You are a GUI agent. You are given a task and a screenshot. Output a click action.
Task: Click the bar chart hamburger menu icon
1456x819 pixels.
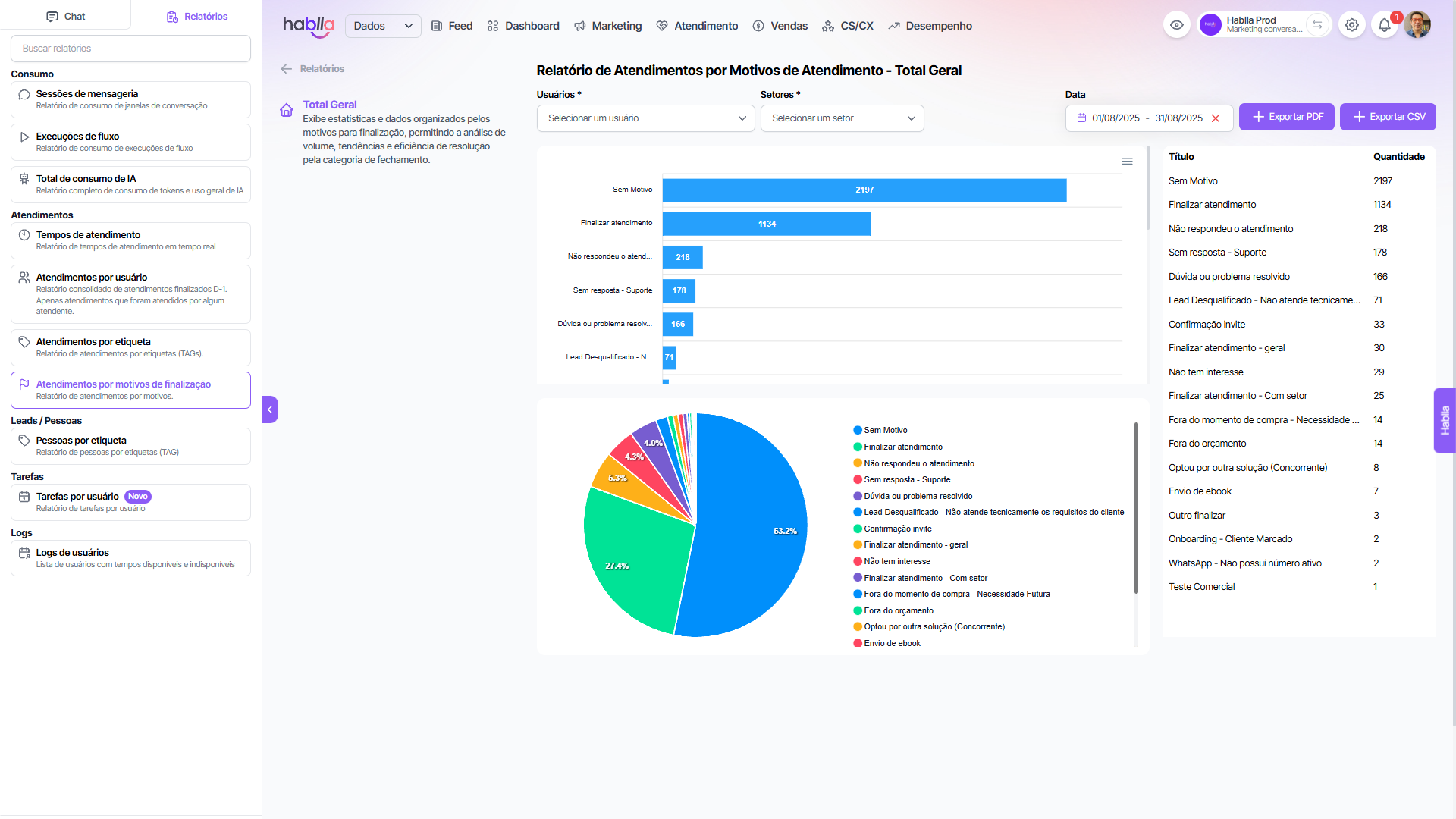1127,161
